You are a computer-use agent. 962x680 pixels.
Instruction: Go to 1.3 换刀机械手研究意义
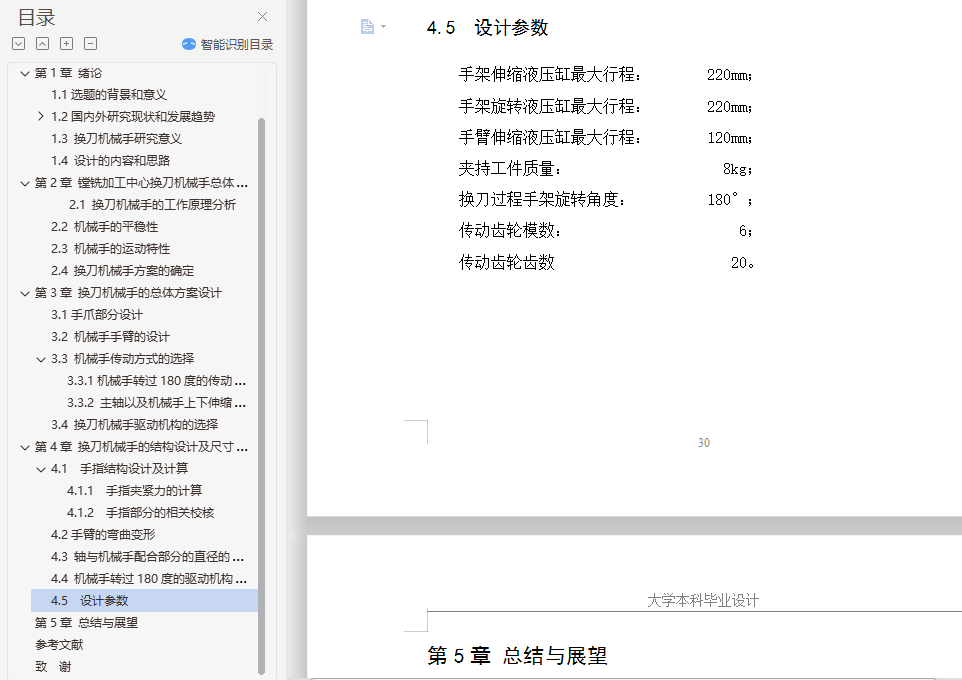[116, 139]
